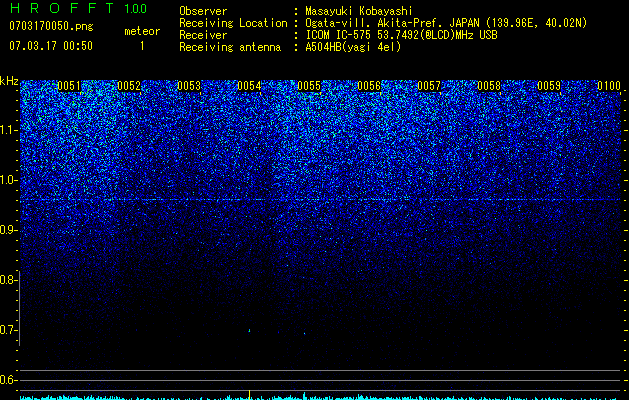
Task: Click the kHz axis unit label
Action: click(x=9, y=81)
